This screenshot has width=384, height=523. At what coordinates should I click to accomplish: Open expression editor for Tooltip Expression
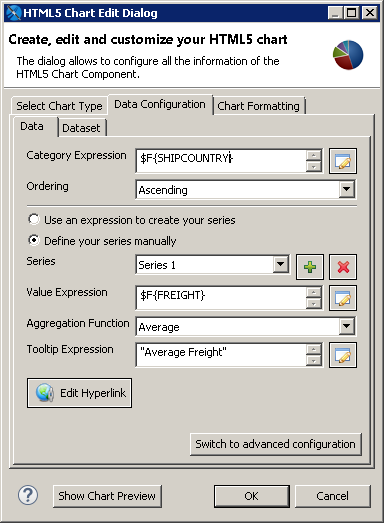click(x=343, y=355)
